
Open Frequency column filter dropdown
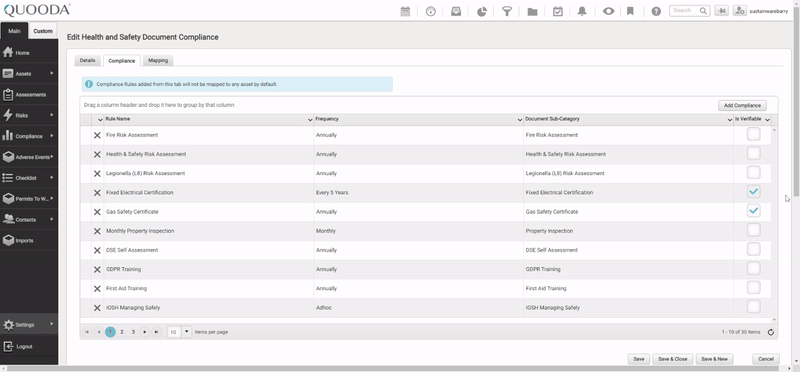coord(520,119)
